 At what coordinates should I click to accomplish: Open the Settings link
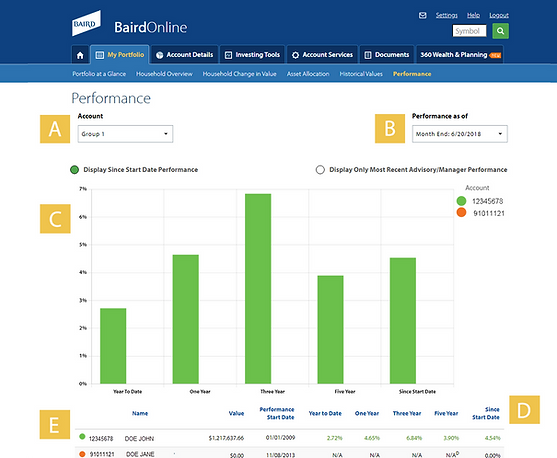pos(447,15)
